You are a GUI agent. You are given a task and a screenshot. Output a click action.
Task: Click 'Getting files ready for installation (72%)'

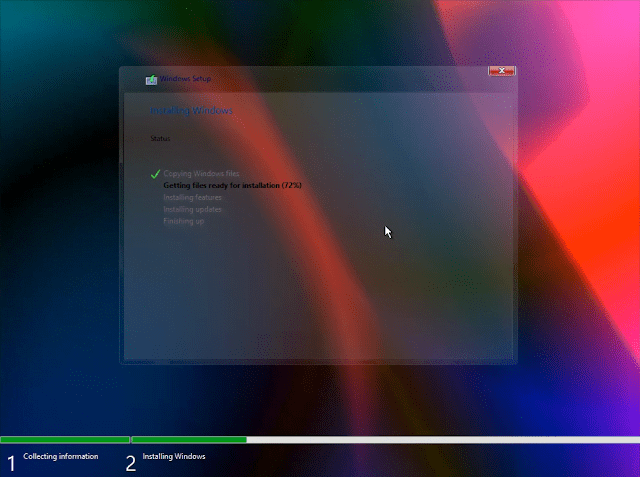pos(232,185)
